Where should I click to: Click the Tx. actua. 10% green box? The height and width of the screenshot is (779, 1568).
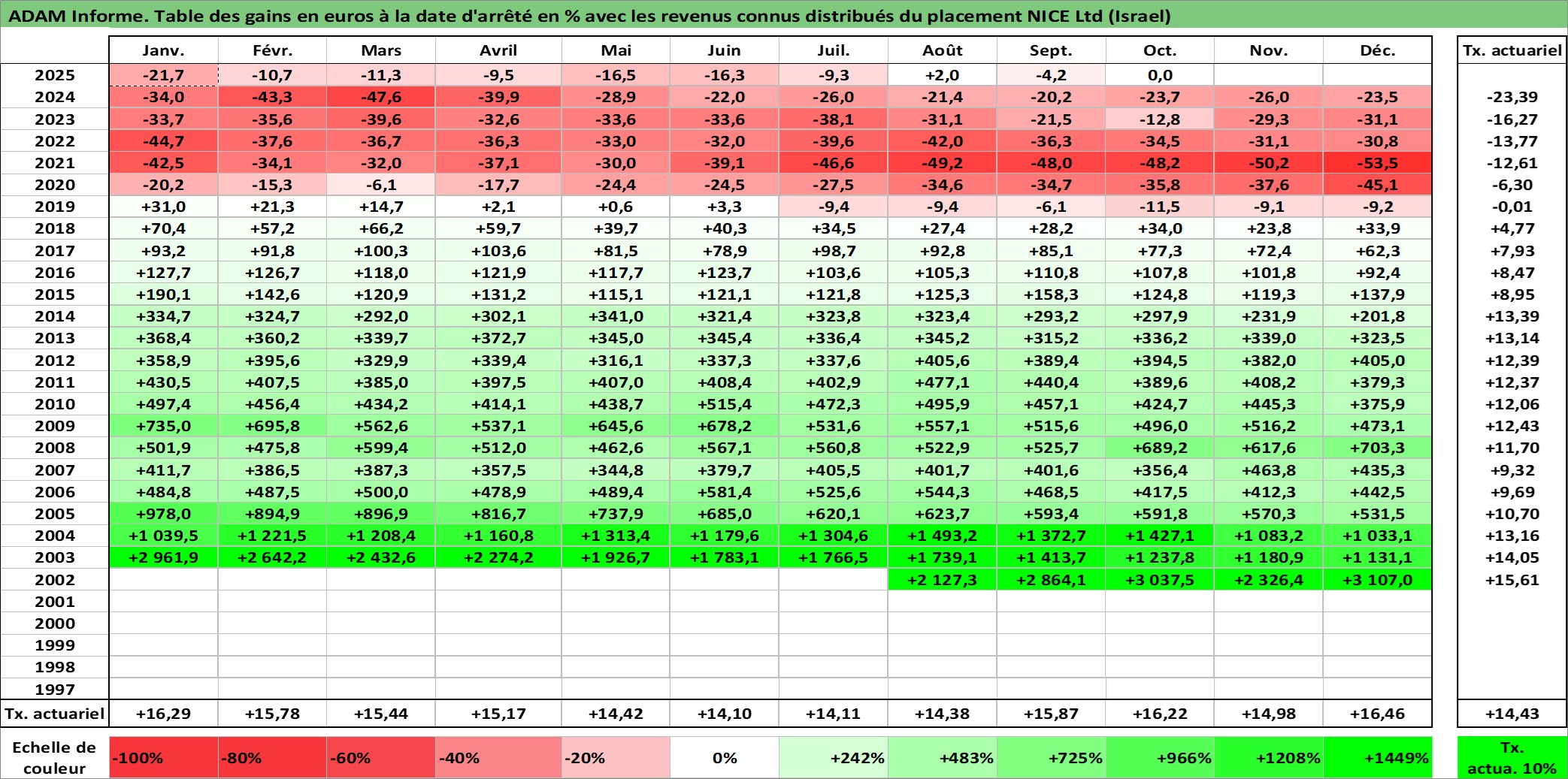(1512, 757)
